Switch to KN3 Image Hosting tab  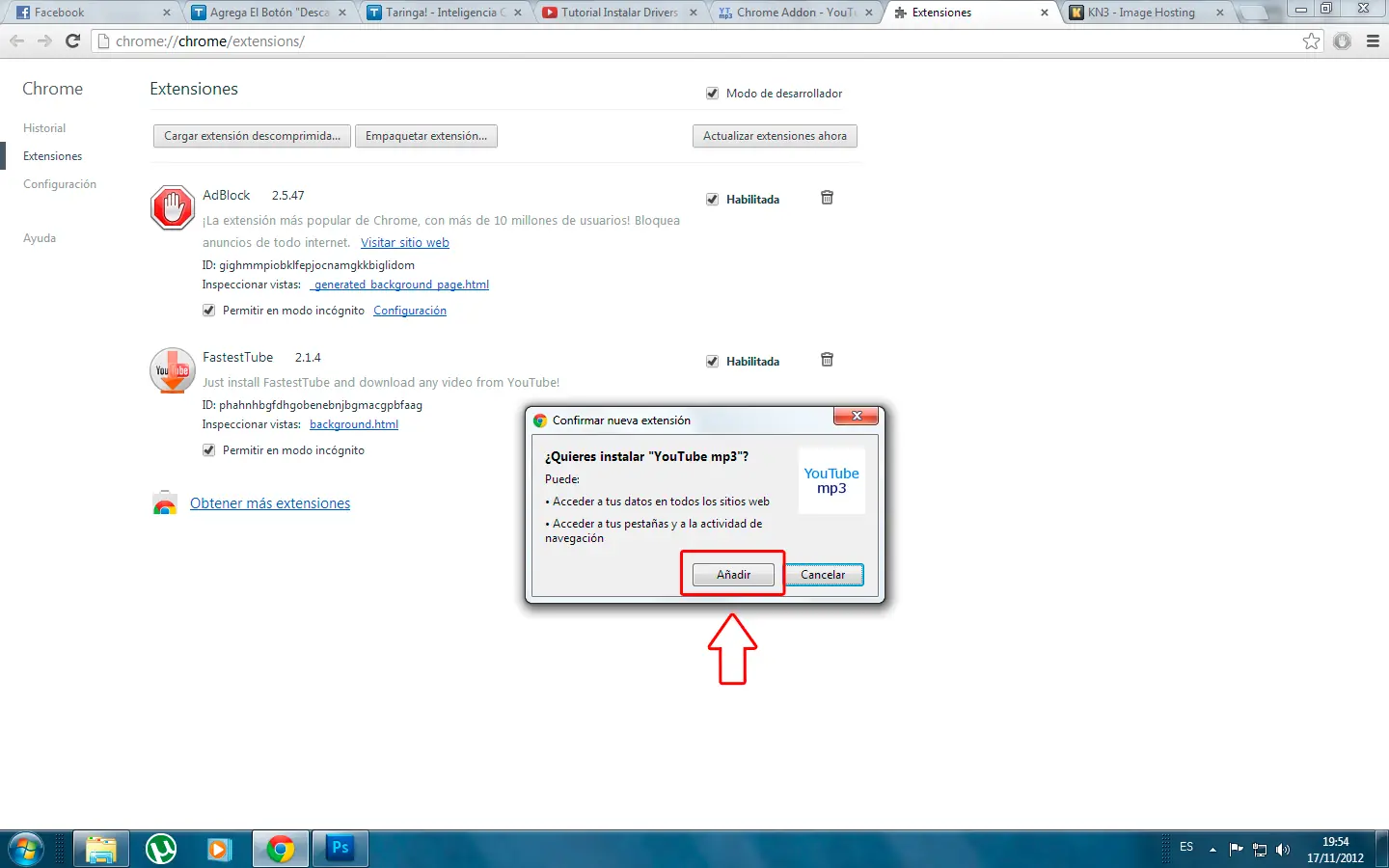coord(1145,13)
